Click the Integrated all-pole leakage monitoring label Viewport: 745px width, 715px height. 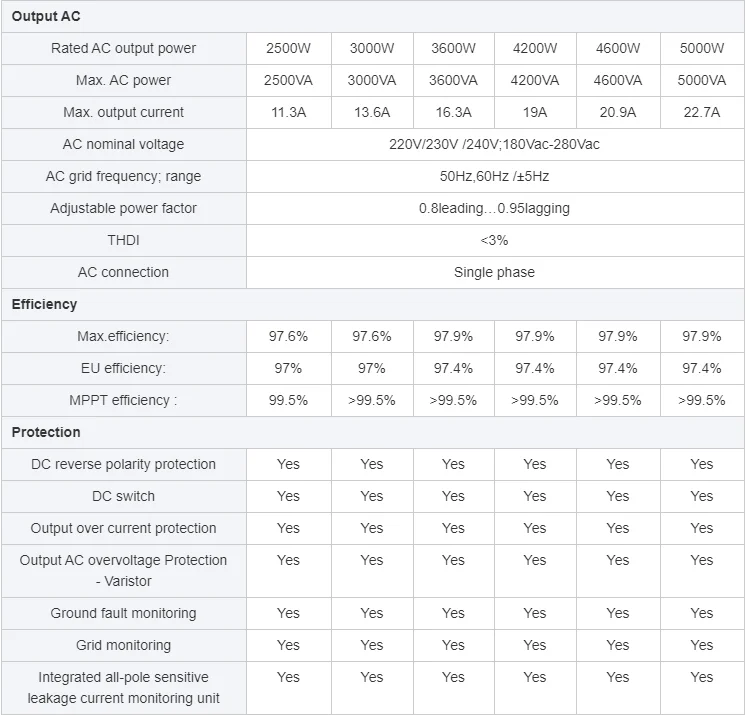(x=123, y=687)
